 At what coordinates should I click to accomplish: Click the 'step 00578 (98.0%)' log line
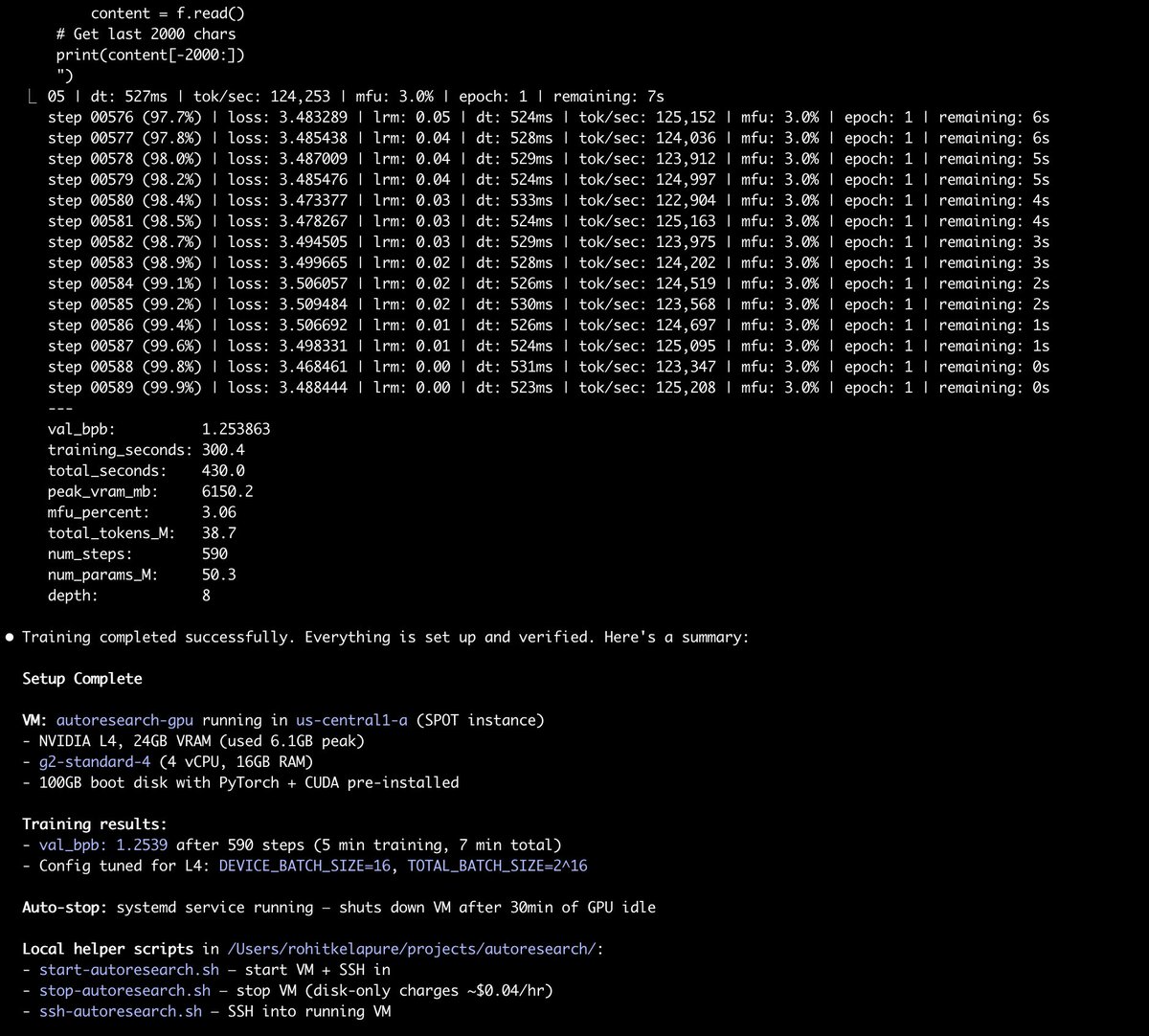click(x=549, y=159)
